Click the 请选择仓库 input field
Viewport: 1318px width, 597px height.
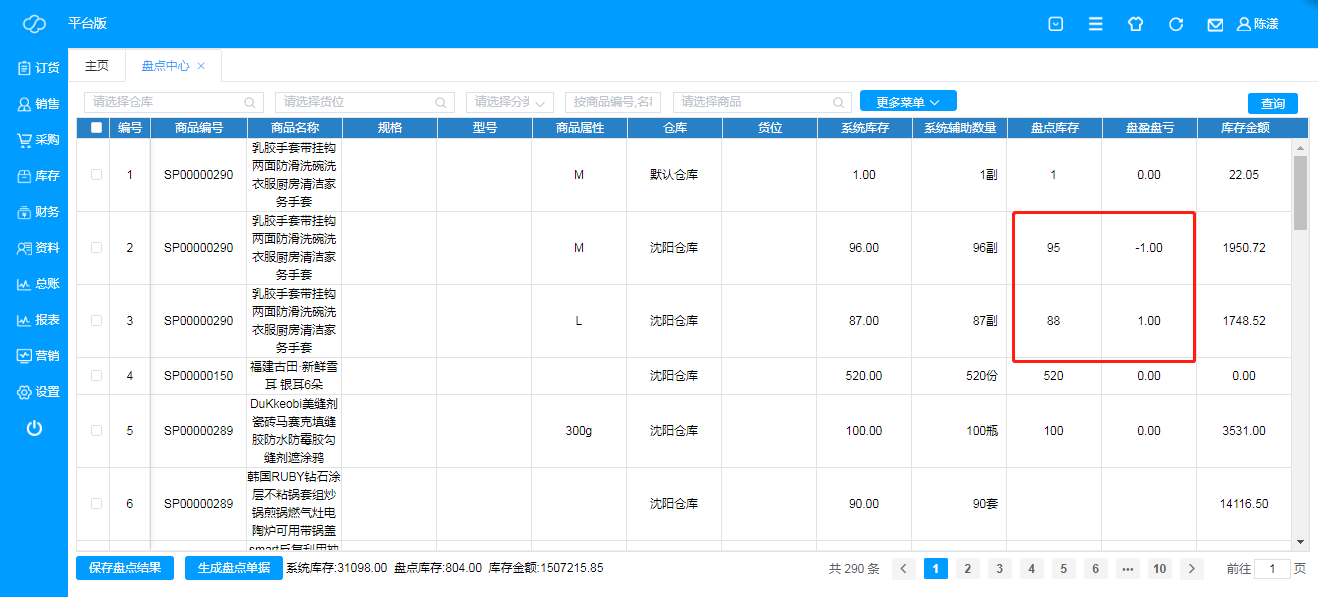click(174, 102)
